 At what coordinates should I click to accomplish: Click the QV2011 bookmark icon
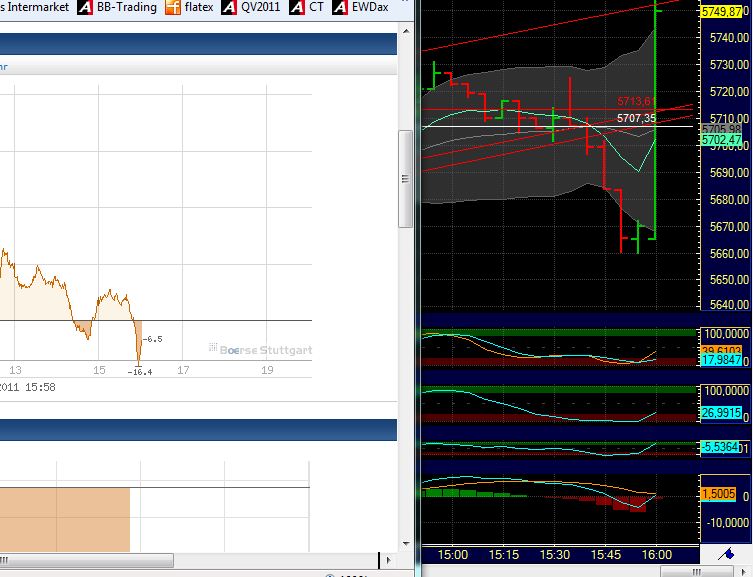[x=229, y=7]
